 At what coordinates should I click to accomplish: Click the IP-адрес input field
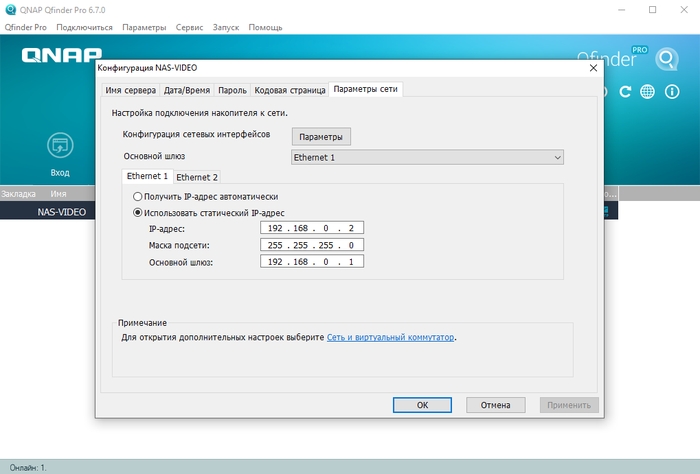pos(312,228)
